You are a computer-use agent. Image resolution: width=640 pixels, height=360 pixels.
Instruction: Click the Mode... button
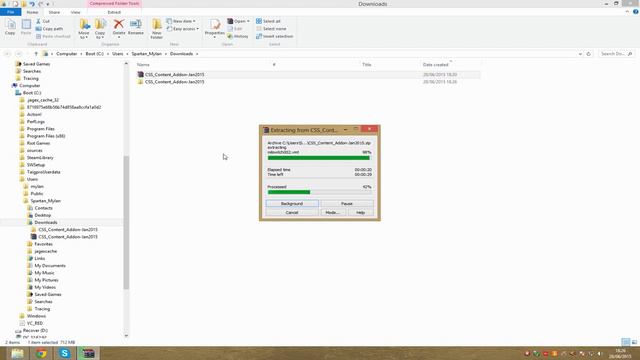coord(332,213)
